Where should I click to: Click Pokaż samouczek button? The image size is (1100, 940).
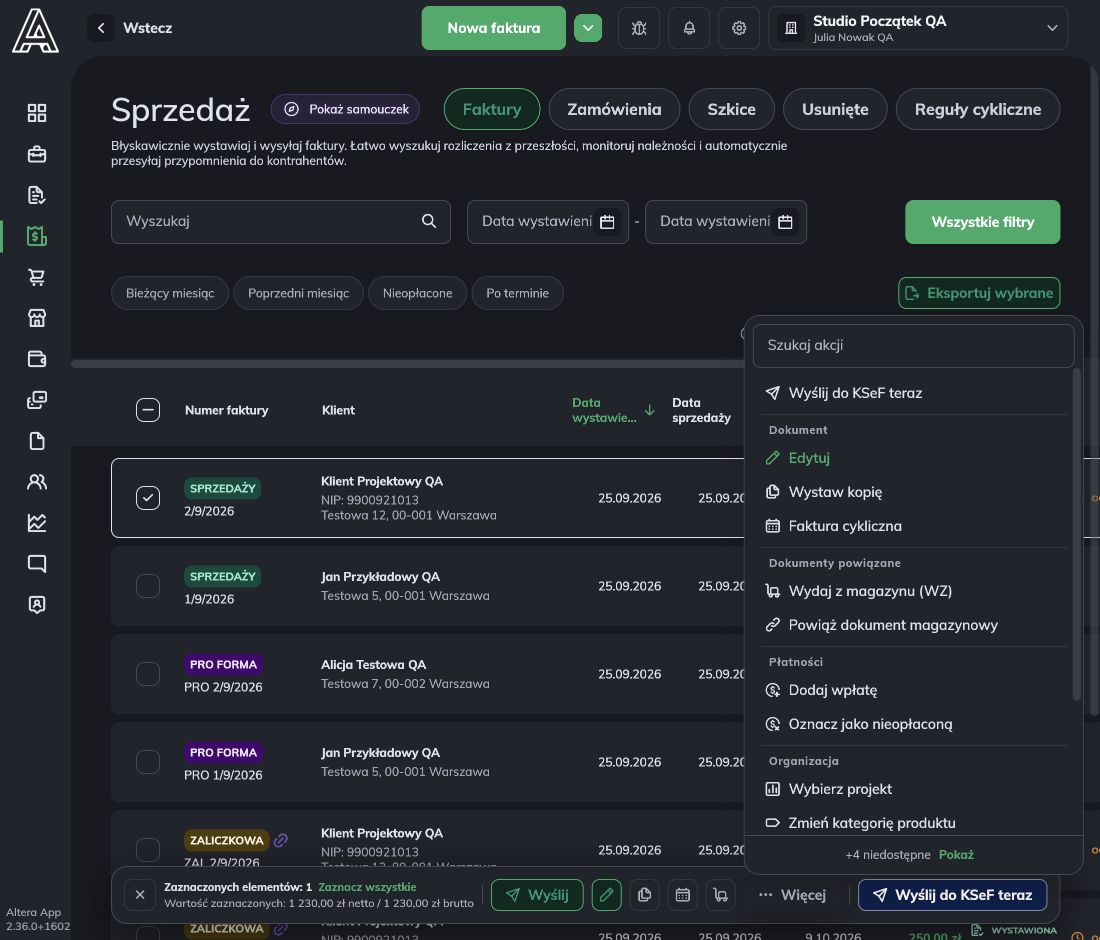tap(345, 109)
